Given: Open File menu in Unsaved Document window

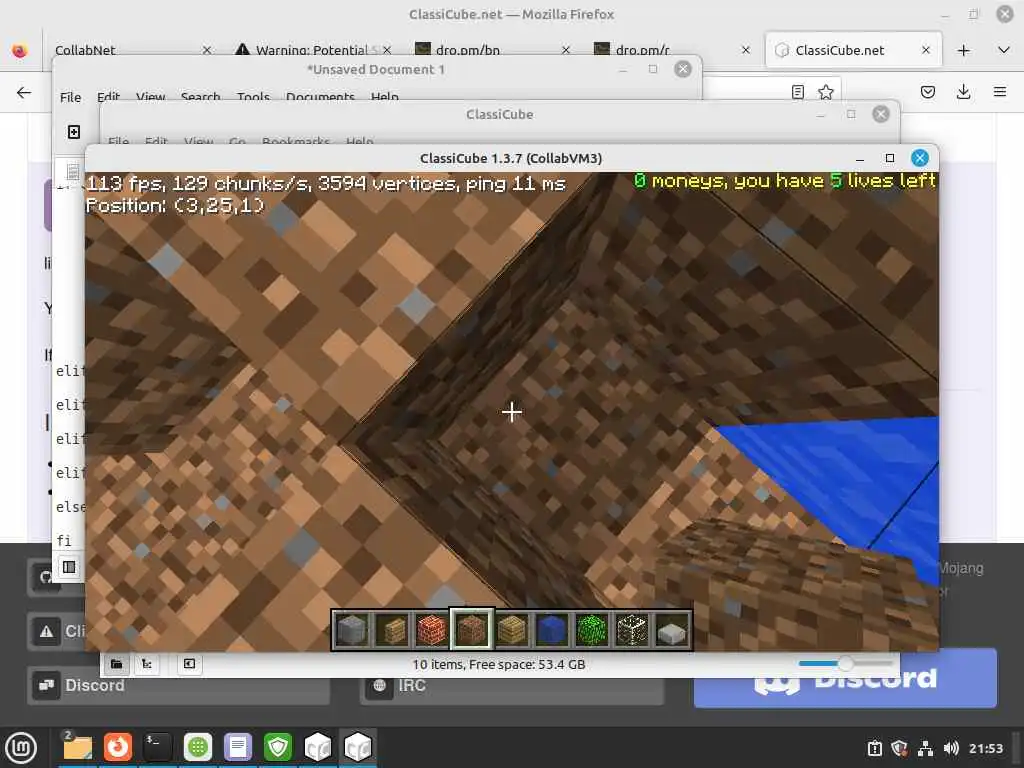Looking at the screenshot, I should point(71,97).
